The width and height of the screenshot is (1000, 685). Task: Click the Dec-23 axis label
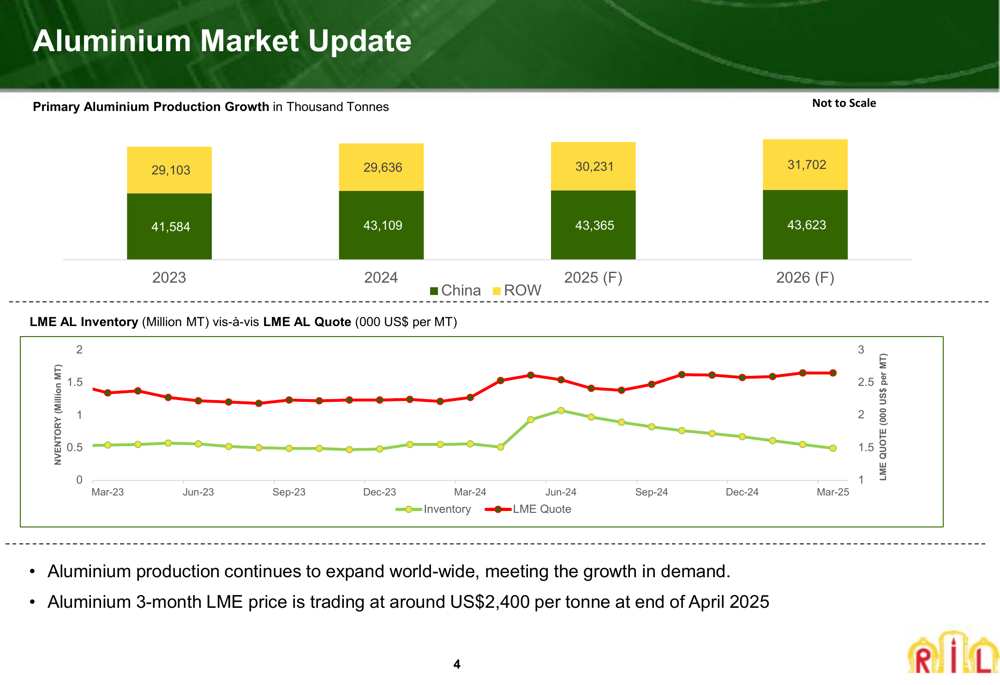click(x=379, y=492)
